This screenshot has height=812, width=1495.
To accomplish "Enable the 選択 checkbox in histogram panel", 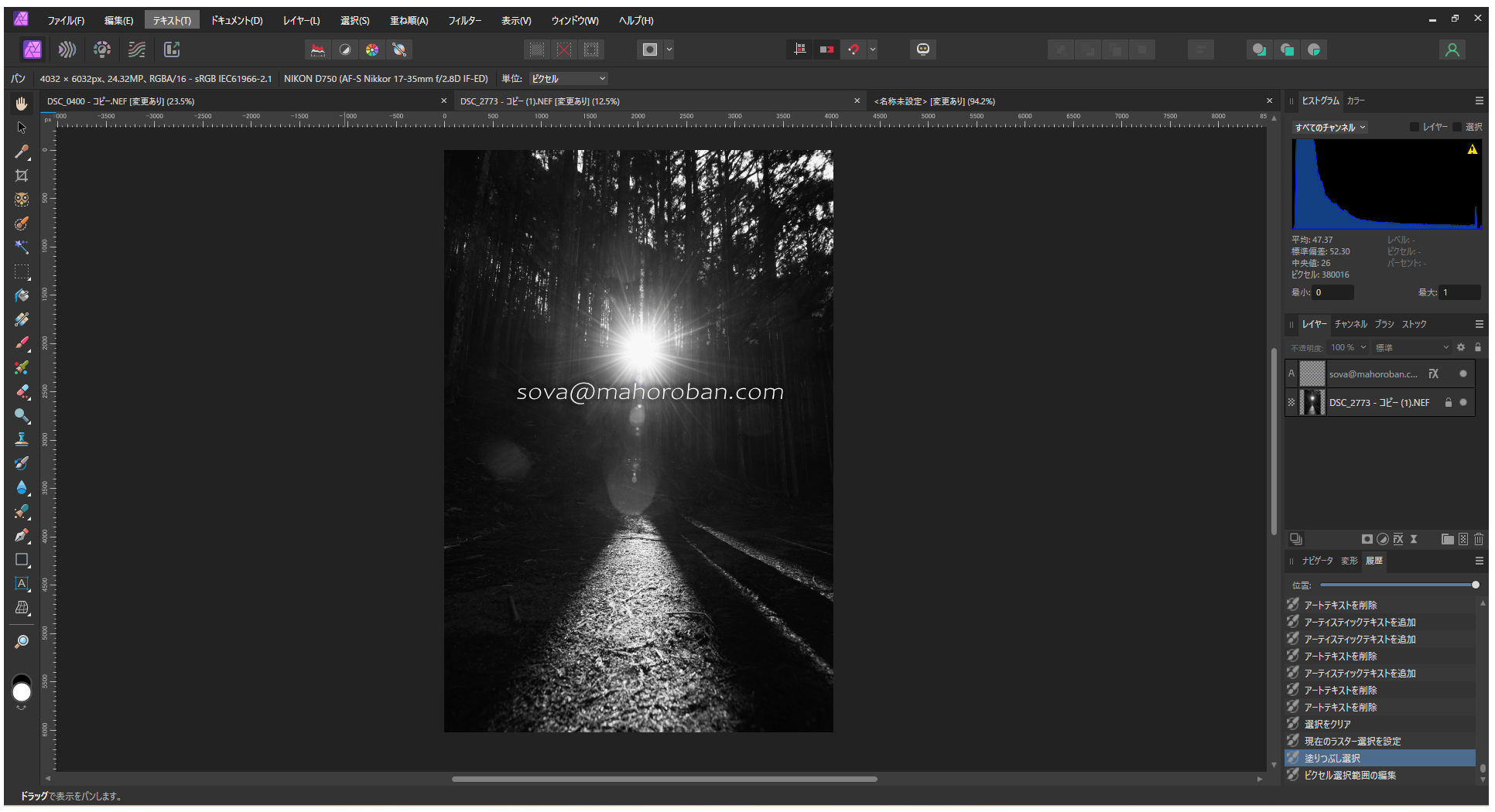I will click(1457, 127).
